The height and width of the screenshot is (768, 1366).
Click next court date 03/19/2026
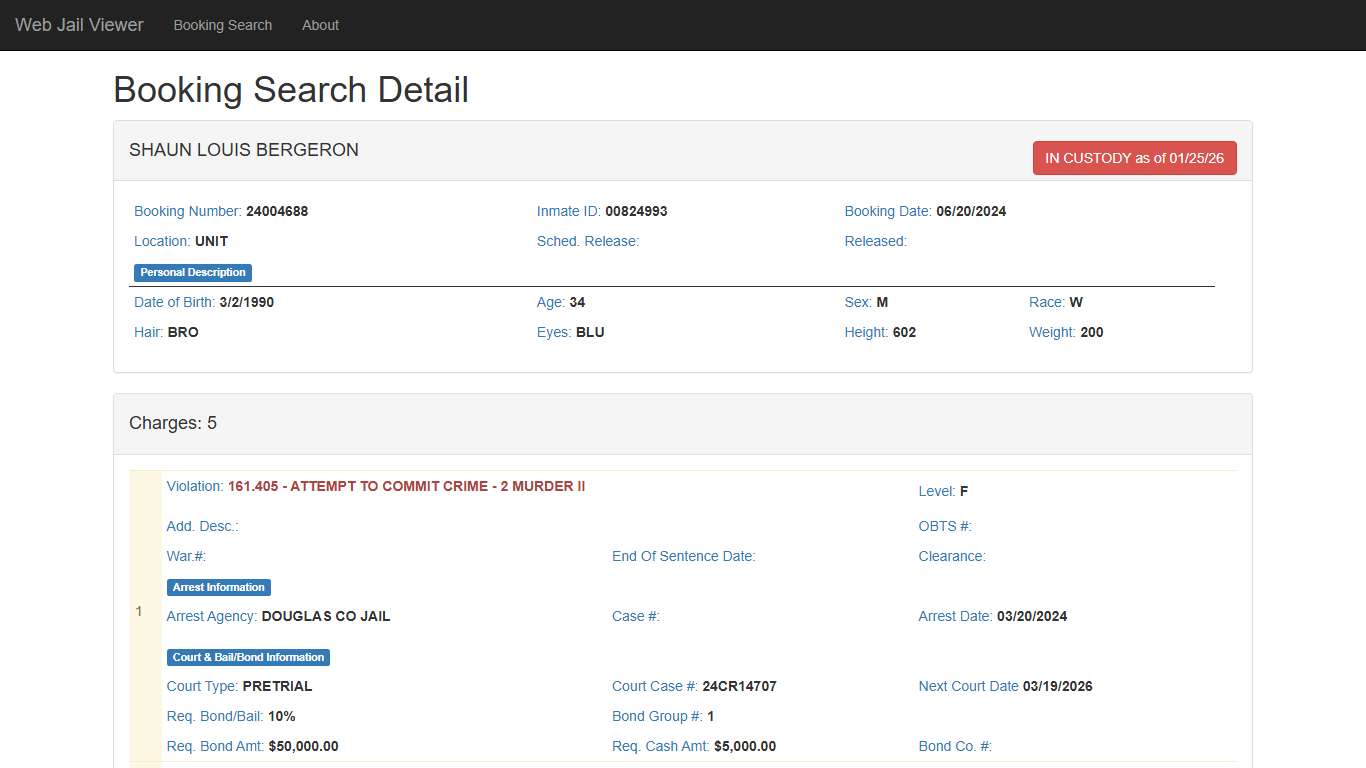tap(1057, 686)
